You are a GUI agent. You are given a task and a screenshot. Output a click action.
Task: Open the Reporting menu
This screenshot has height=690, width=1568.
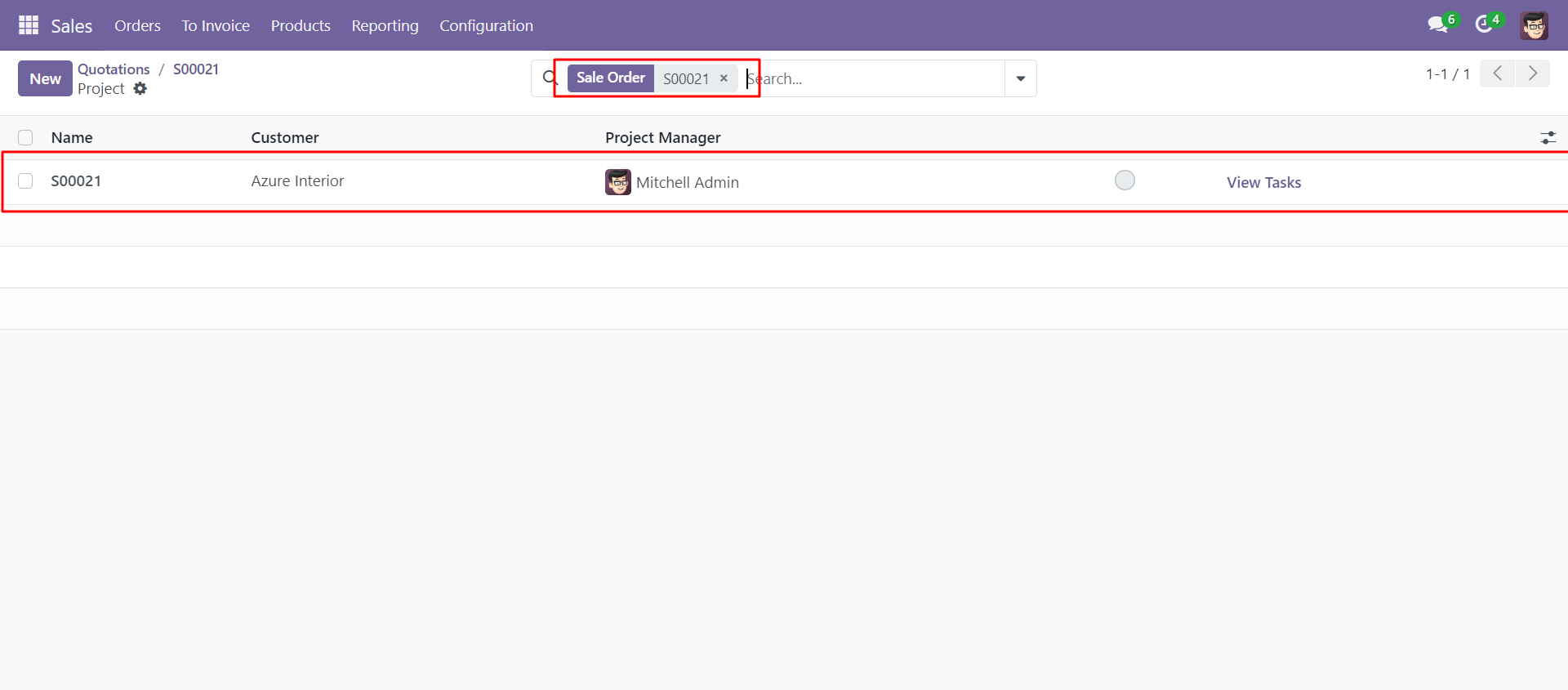pyautogui.click(x=385, y=25)
